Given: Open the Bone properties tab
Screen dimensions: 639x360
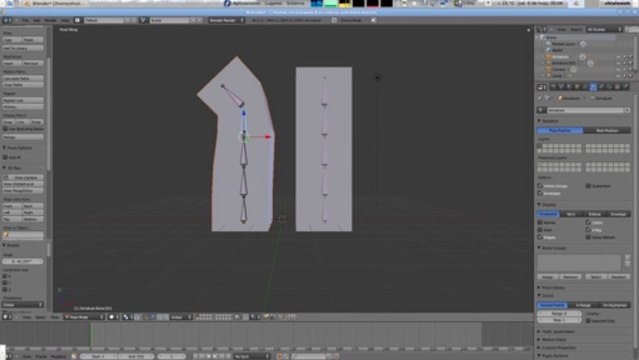Looking at the screenshot, I should pyautogui.click(x=602, y=87).
